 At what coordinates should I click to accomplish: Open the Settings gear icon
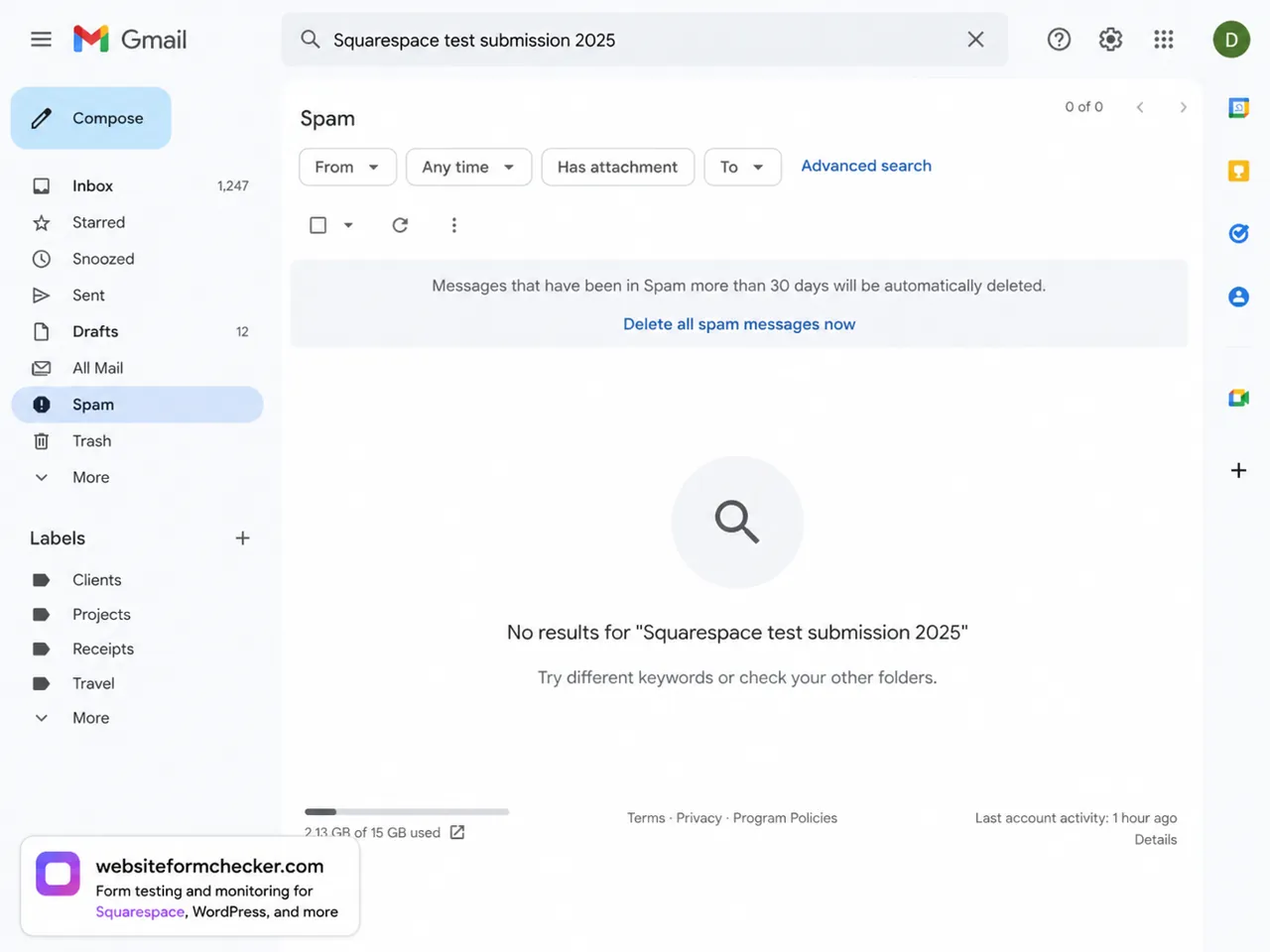pos(1110,40)
